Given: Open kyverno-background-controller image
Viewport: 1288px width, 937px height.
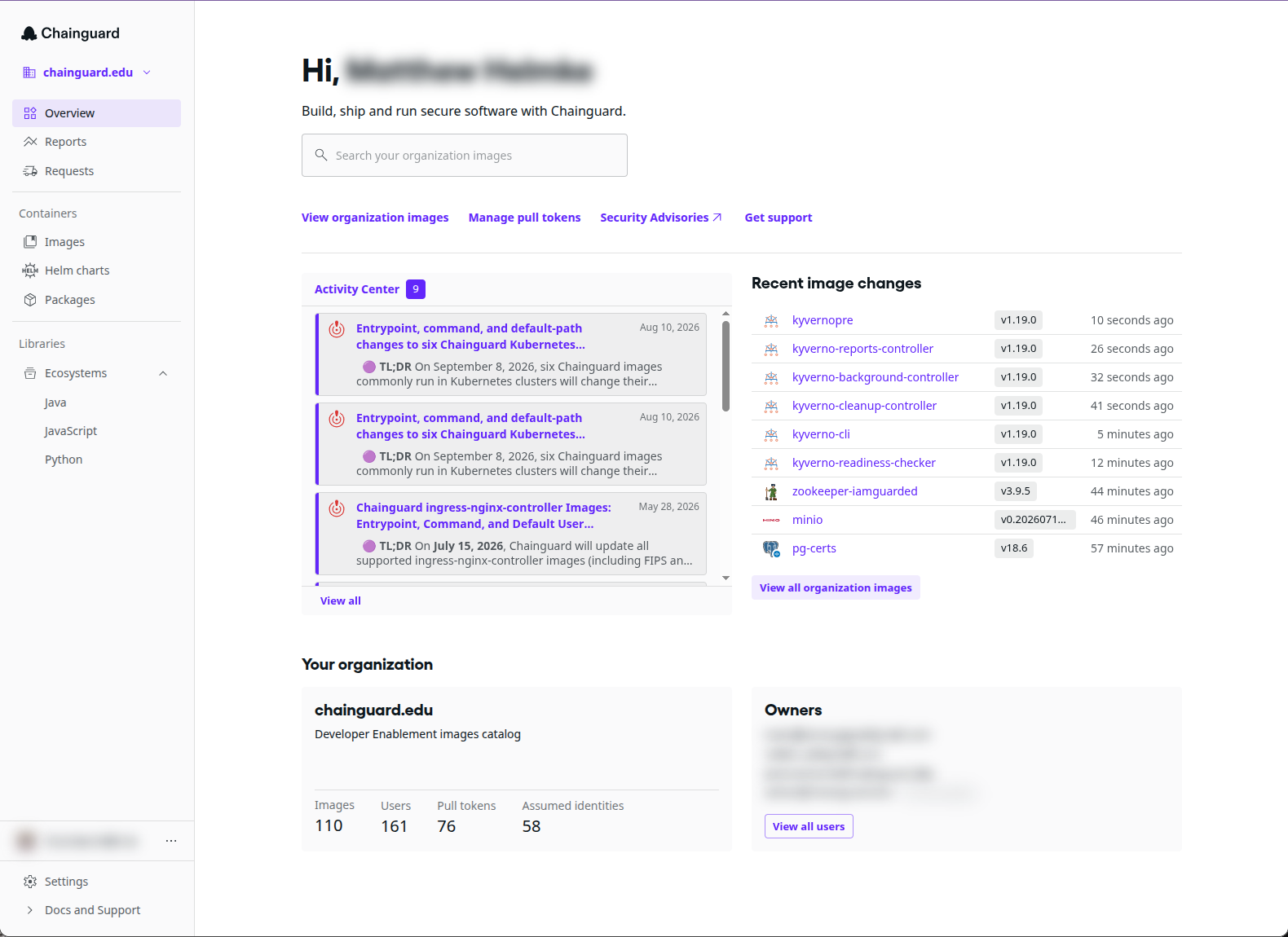Looking at the screenshot, I should click(x=876, y=377).
